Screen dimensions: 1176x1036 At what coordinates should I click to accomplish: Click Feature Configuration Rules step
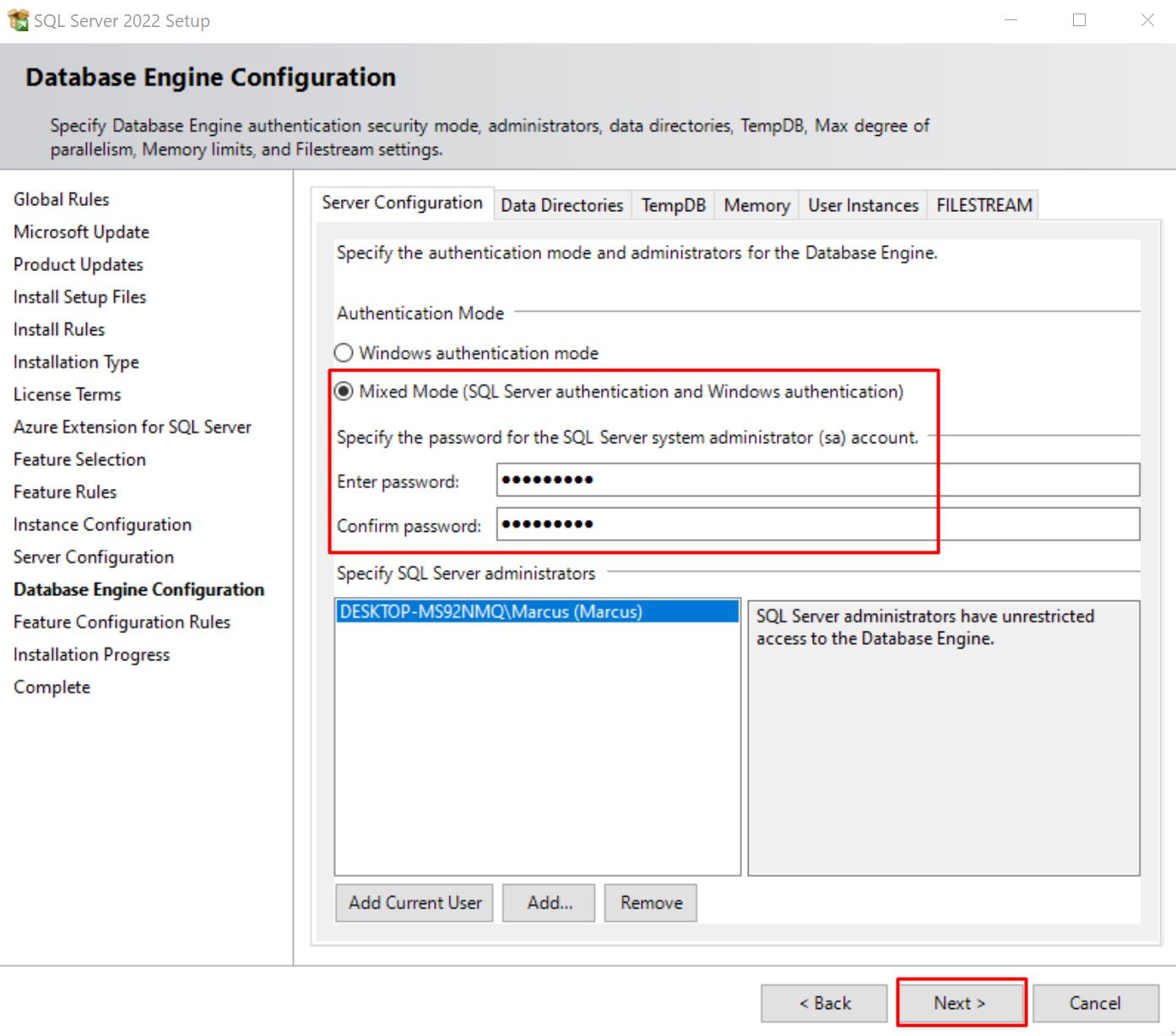pos(122,622)
